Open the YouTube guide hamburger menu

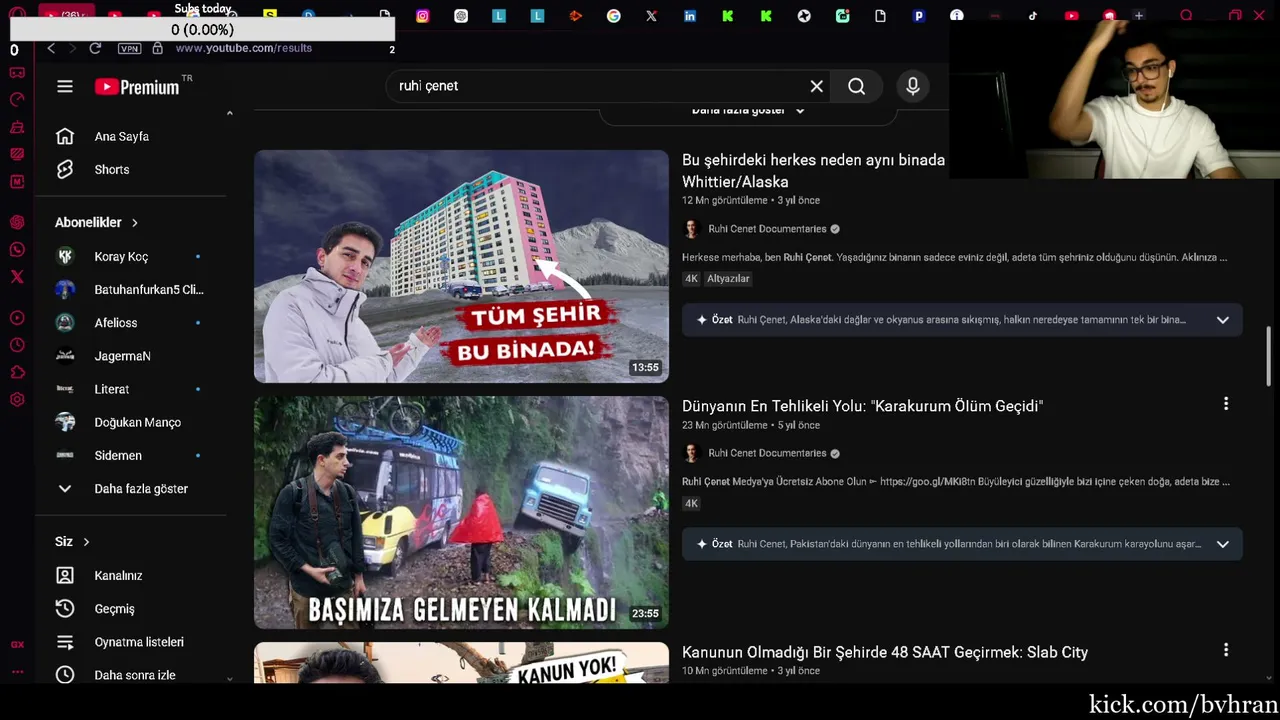click(65, 87)
